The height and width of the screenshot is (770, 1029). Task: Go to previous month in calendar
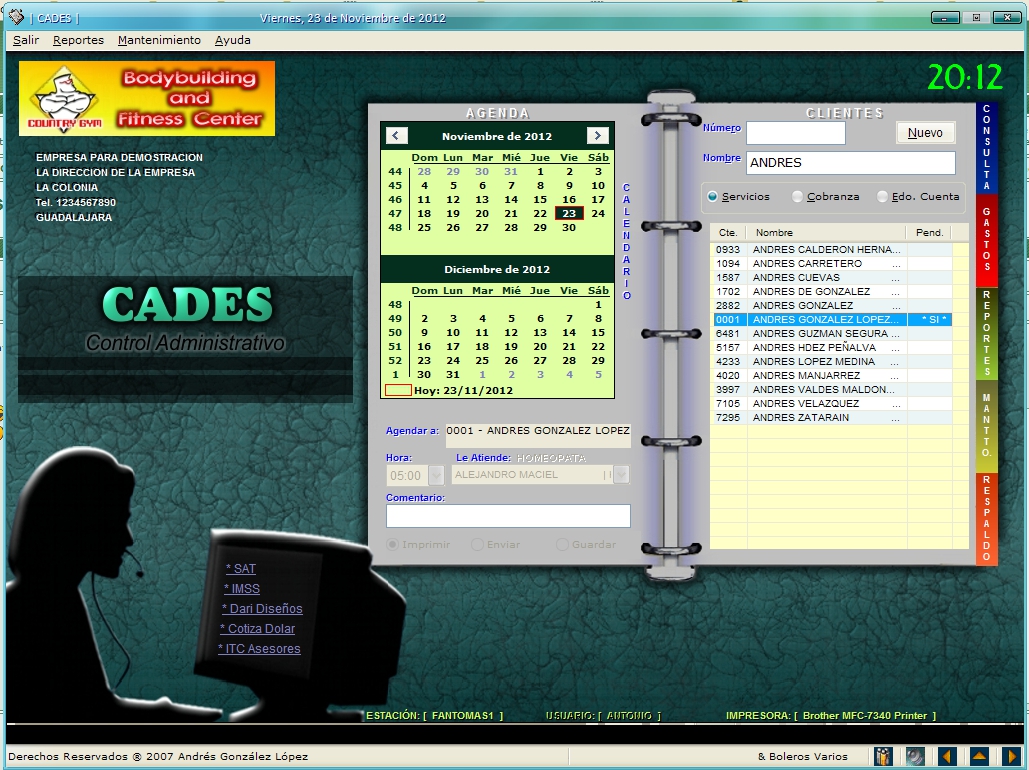(x=397, y=136)
